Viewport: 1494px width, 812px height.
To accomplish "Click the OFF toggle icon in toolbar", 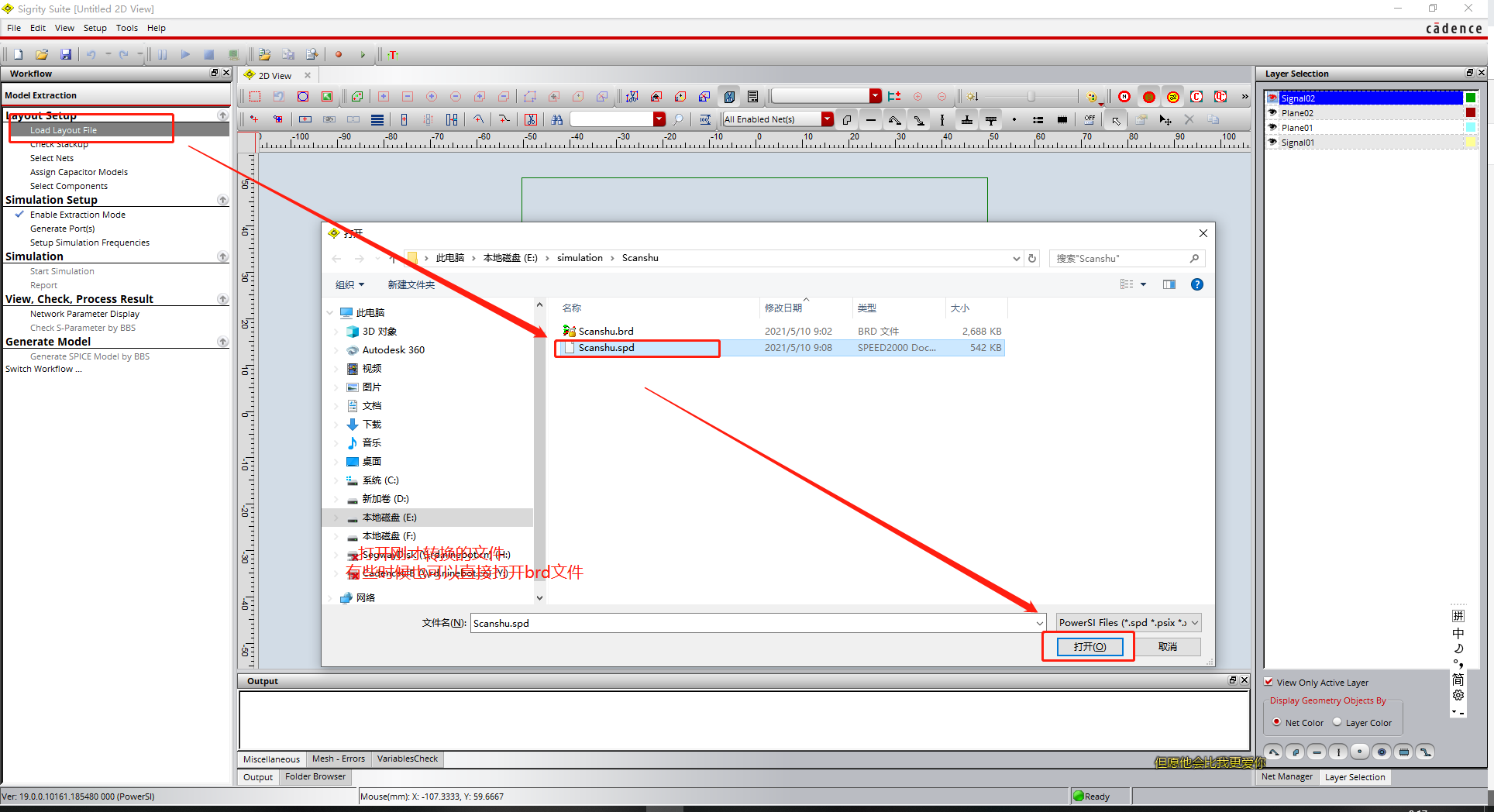I will (1090, 119).
